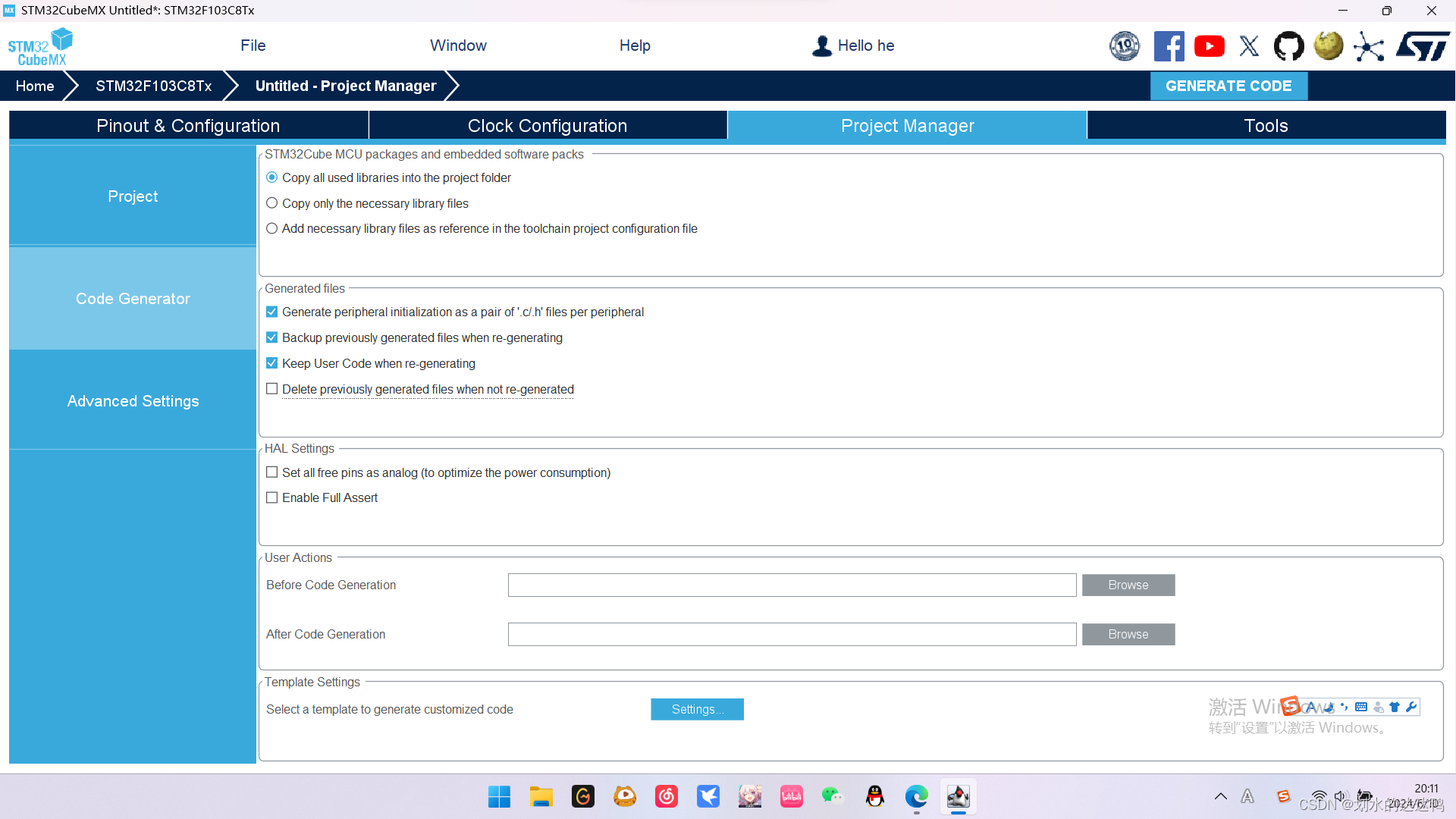Image resolution: width=1456 pixels, height=819 pixels.
Task: Click the STM32CubeMX logo icon
Action: pyautogui.click(x=40, y=47)
